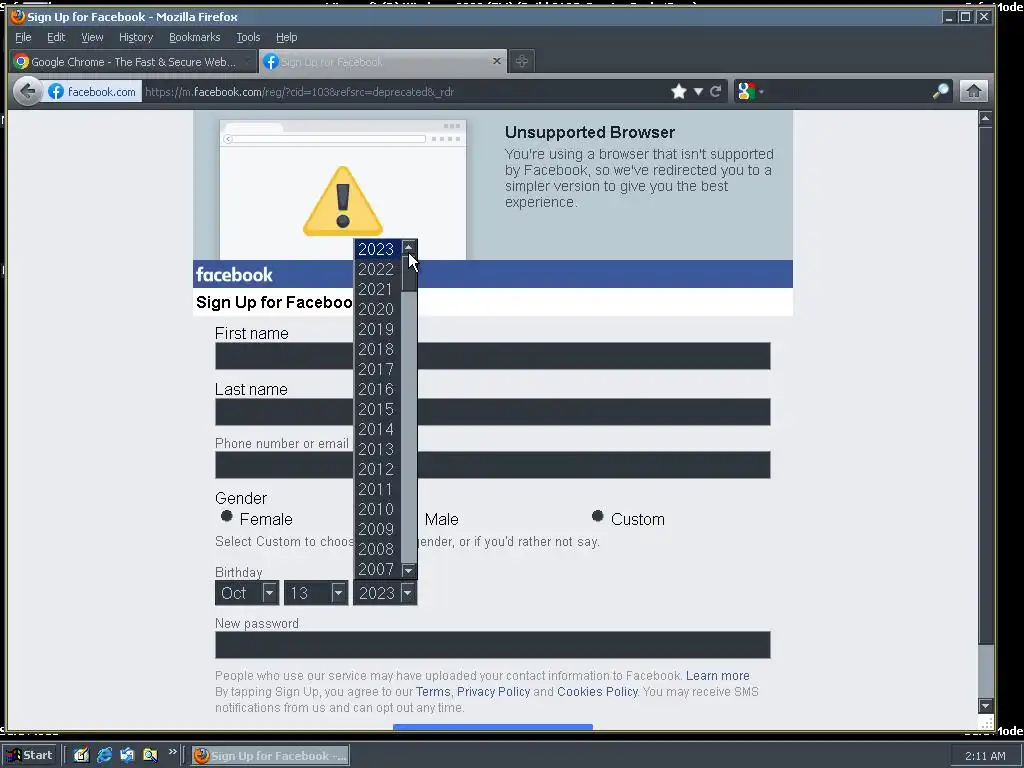Viewport: 1024px width, 768px height.
Task: Click the Firefox taskbar button
Action: [270, 756]
